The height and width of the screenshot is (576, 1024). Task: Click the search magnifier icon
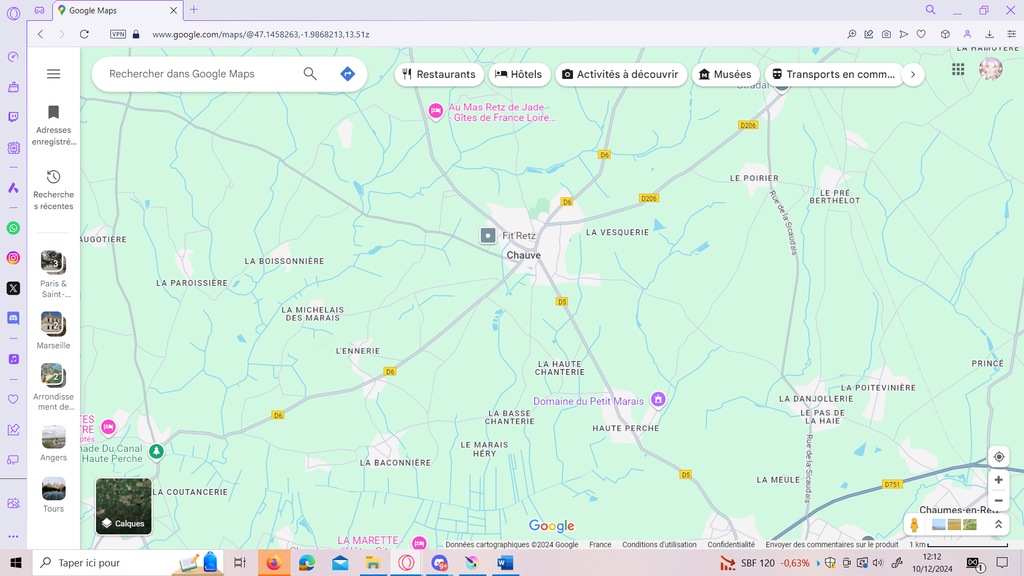[310, 74]
